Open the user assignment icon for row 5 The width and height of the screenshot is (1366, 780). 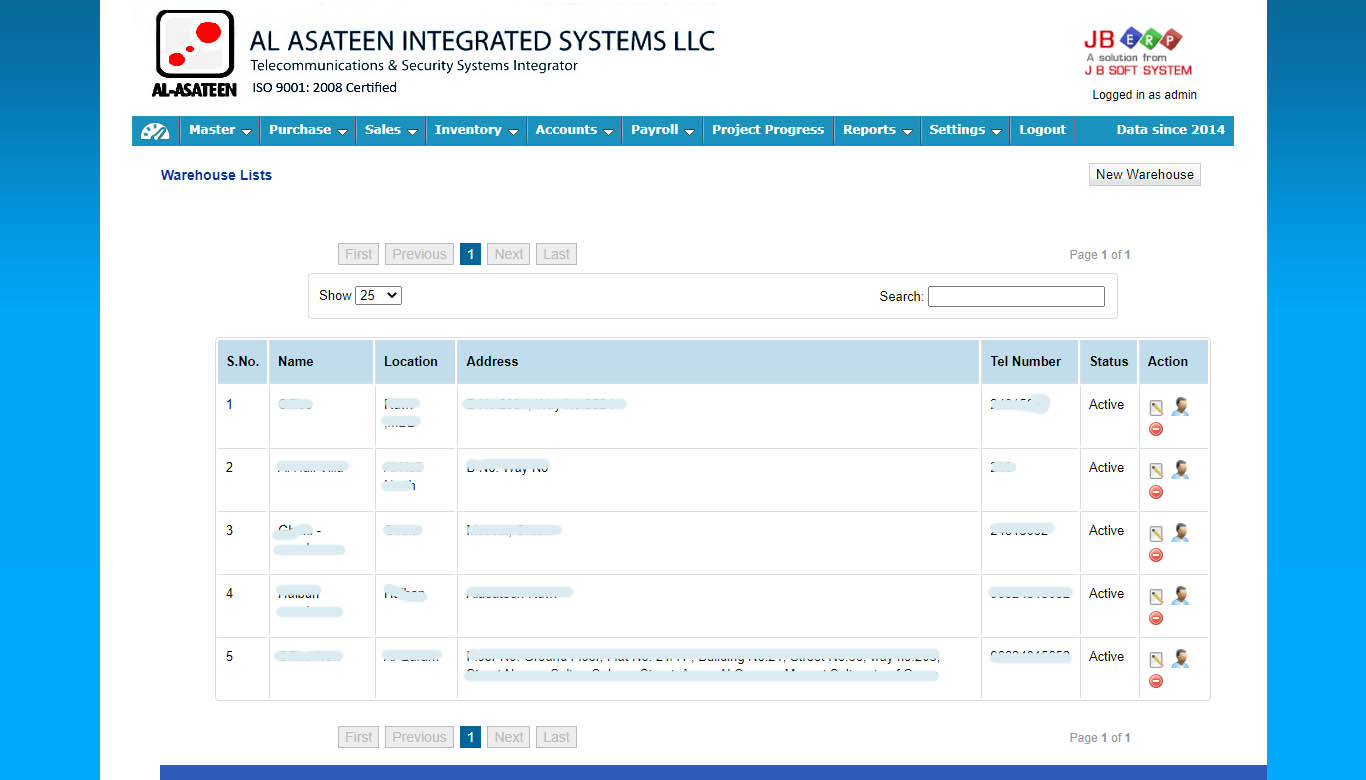pos(1180,658)
